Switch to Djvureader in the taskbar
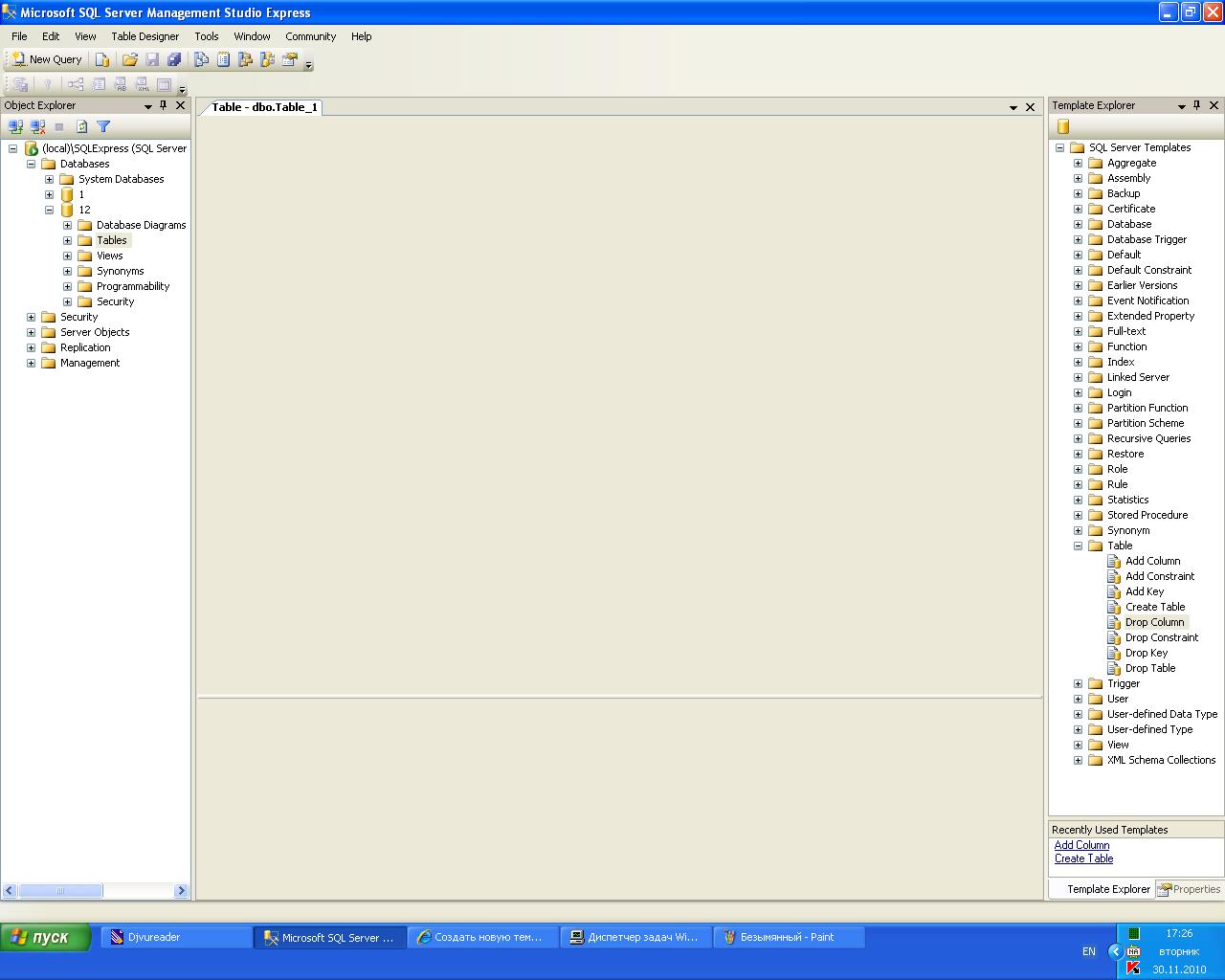Screen dimensions: 1225x980 [x=176, y=938]
